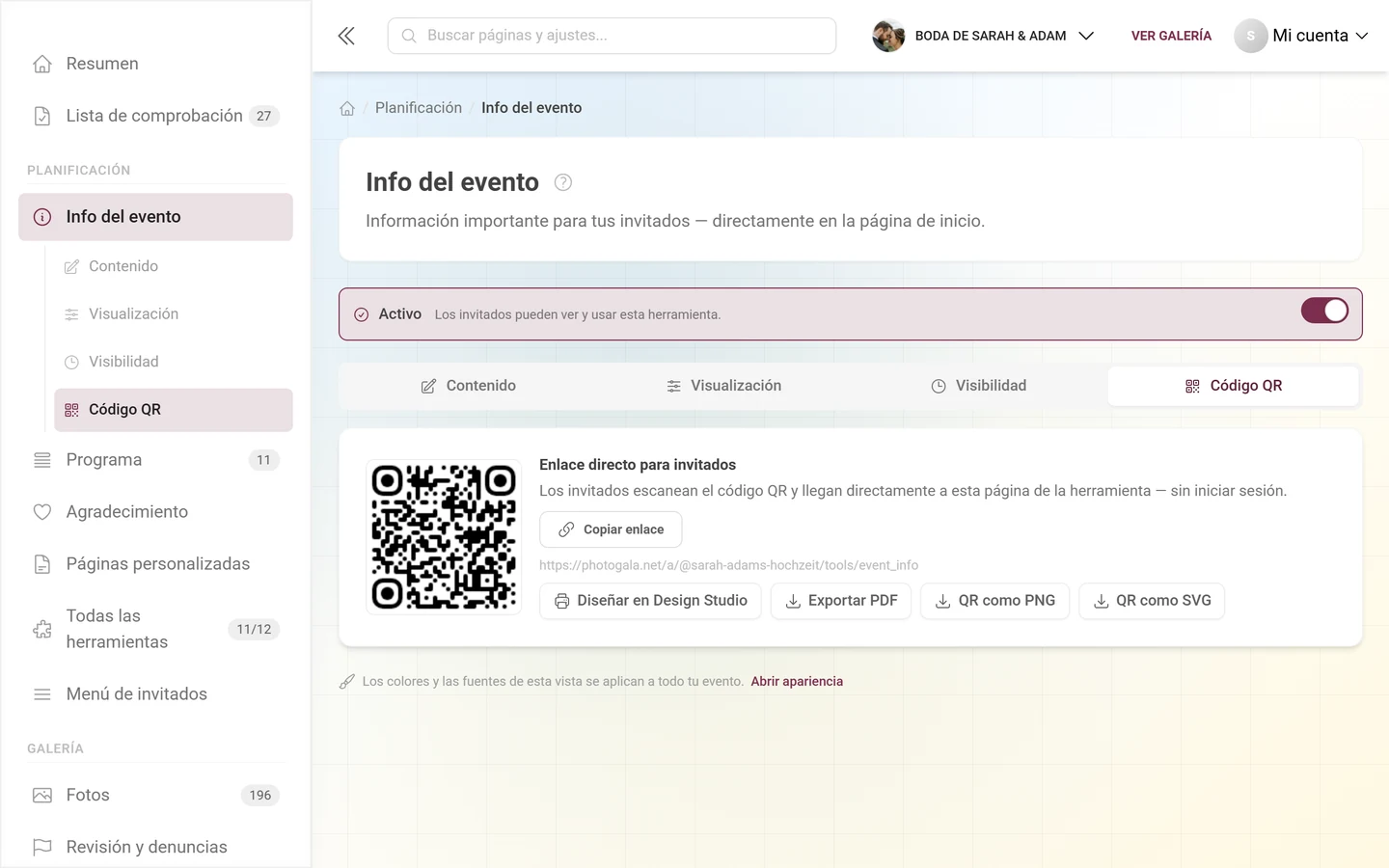
Task: Click the Activo check-circle status icon
Action: [362, 314]
